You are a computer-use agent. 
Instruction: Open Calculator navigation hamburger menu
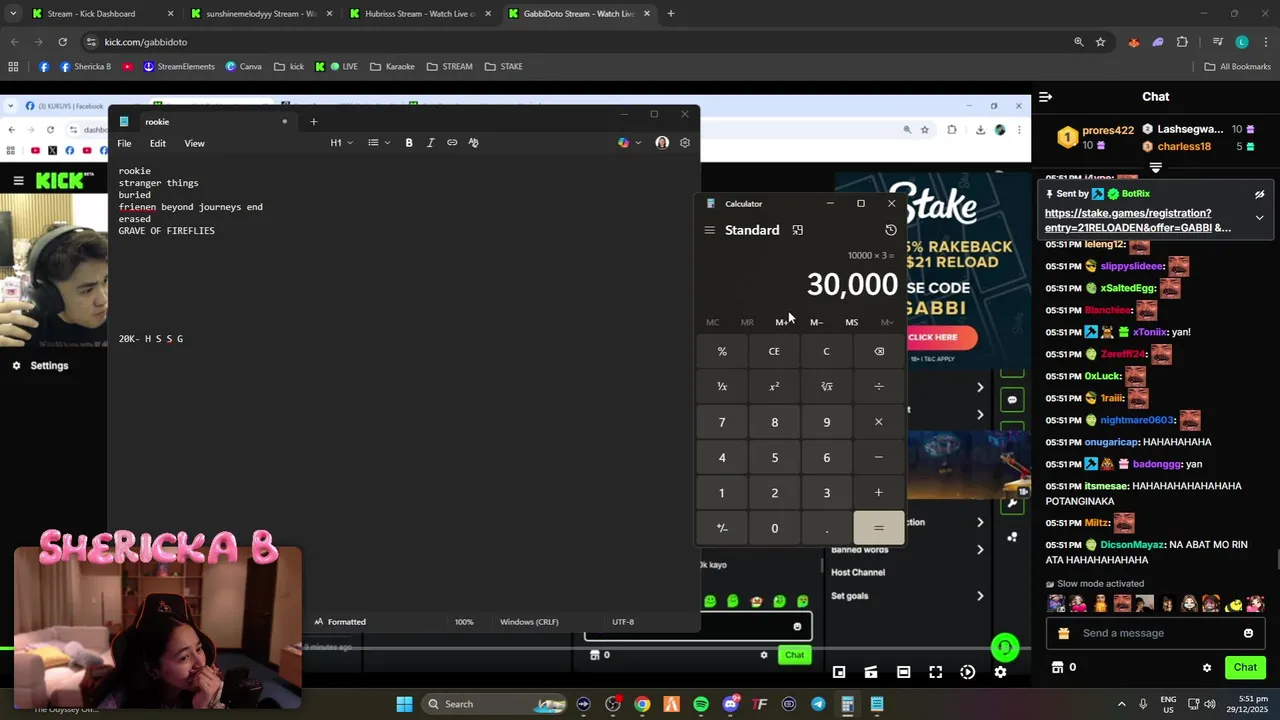709,230
